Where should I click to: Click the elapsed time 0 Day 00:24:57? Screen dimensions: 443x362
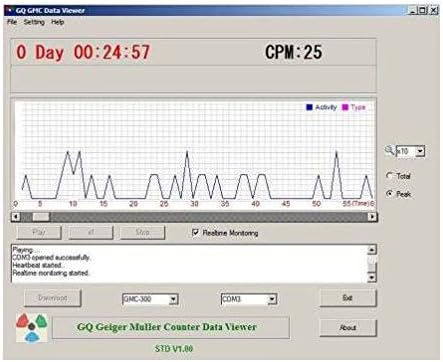(x=83, y=52)
